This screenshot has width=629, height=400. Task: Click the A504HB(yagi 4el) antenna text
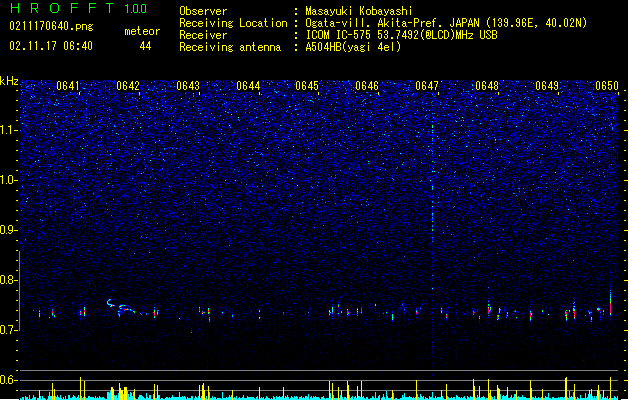353,47
